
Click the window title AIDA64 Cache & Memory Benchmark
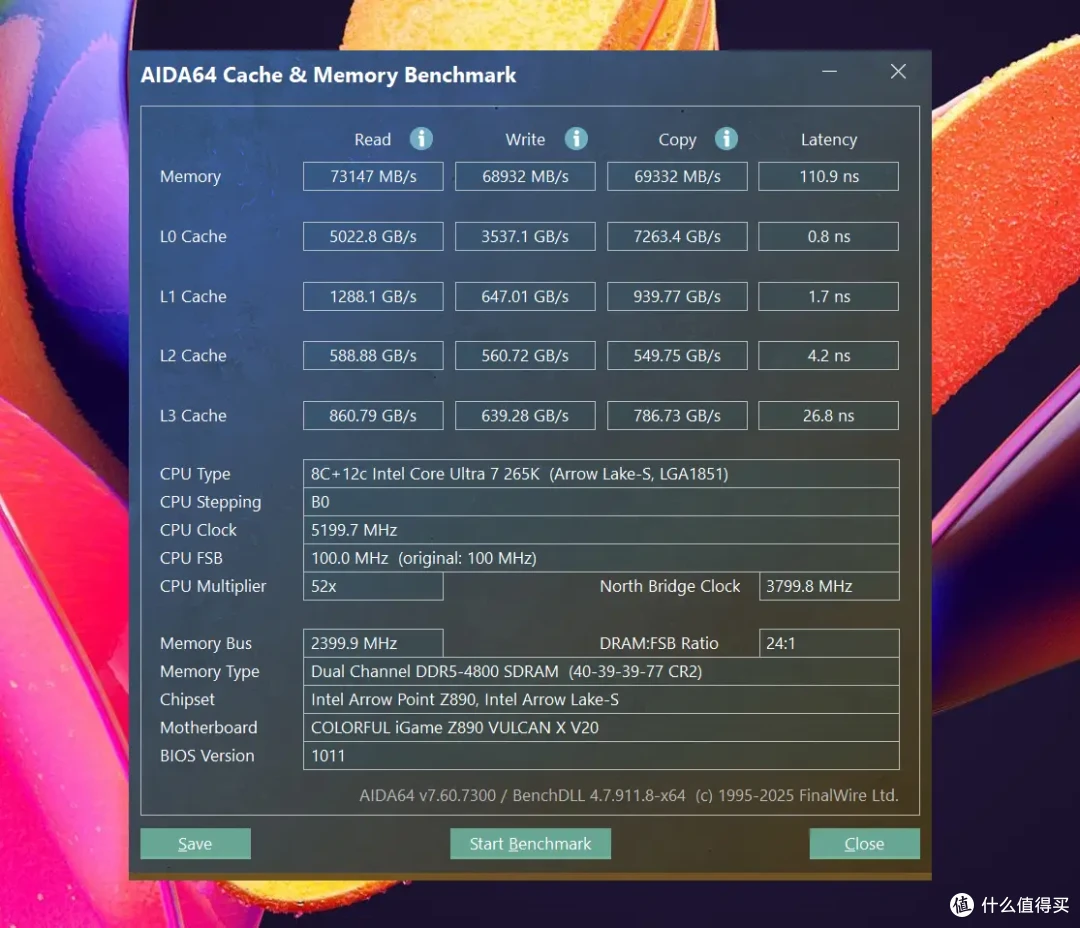329,75
